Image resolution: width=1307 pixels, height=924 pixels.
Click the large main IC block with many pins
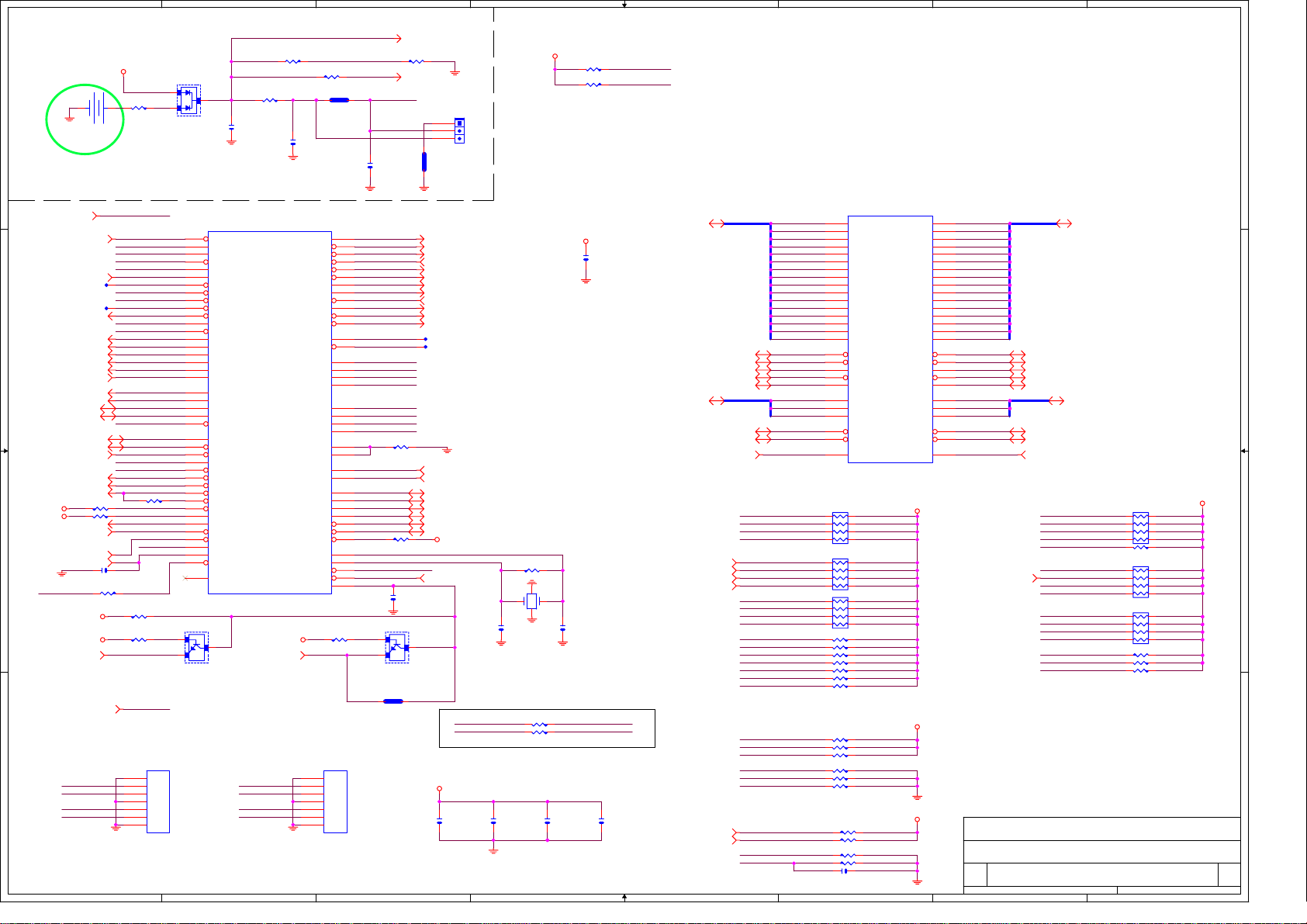(x=270, y=413)
